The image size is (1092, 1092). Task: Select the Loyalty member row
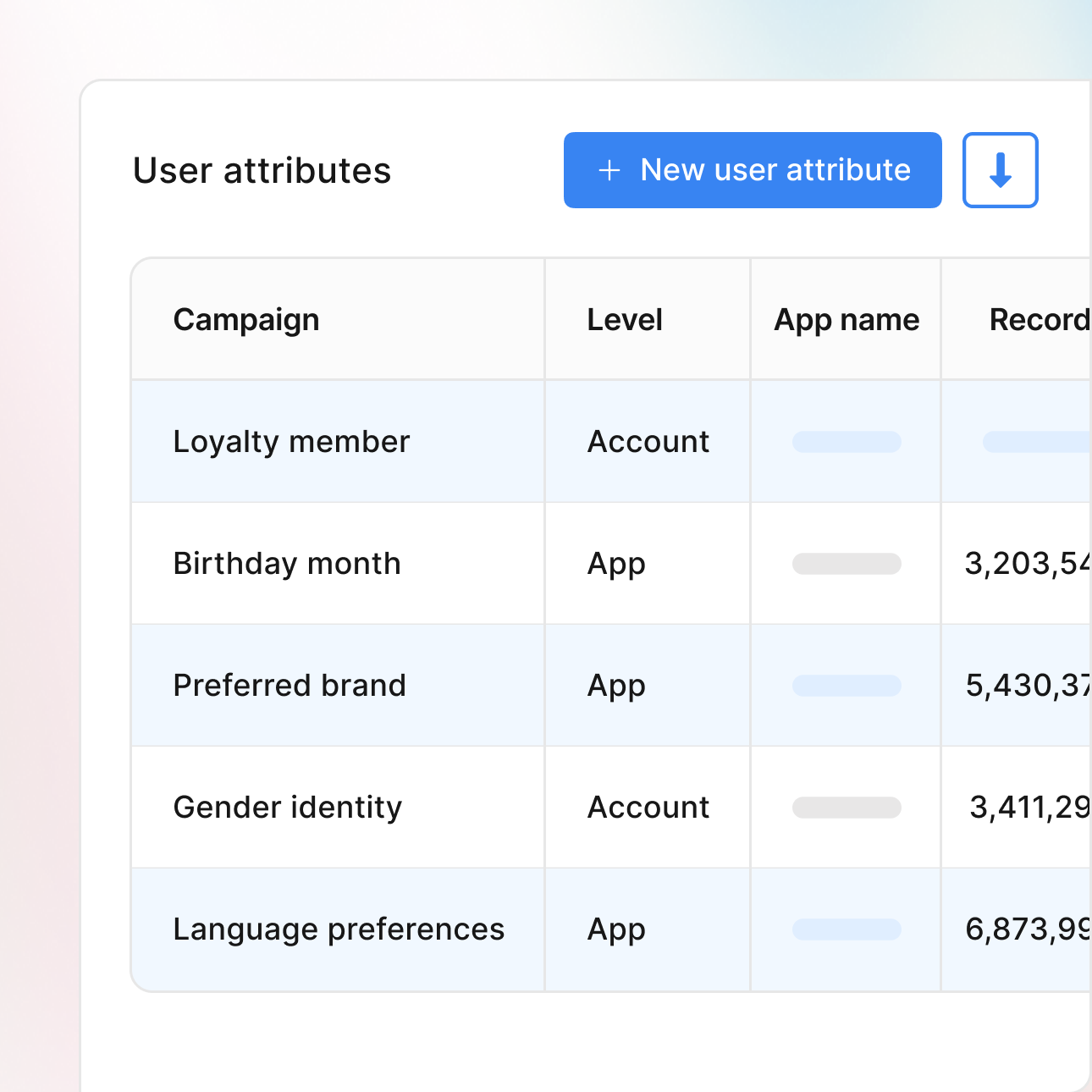click(291, 441)
